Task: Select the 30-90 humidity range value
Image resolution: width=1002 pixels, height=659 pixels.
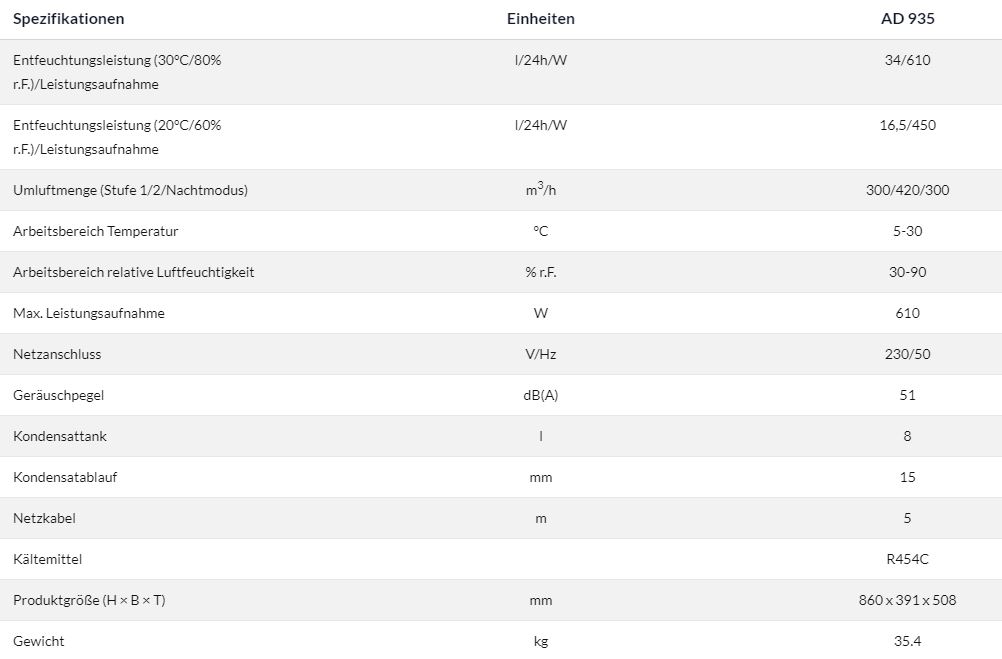Action: 907,272
